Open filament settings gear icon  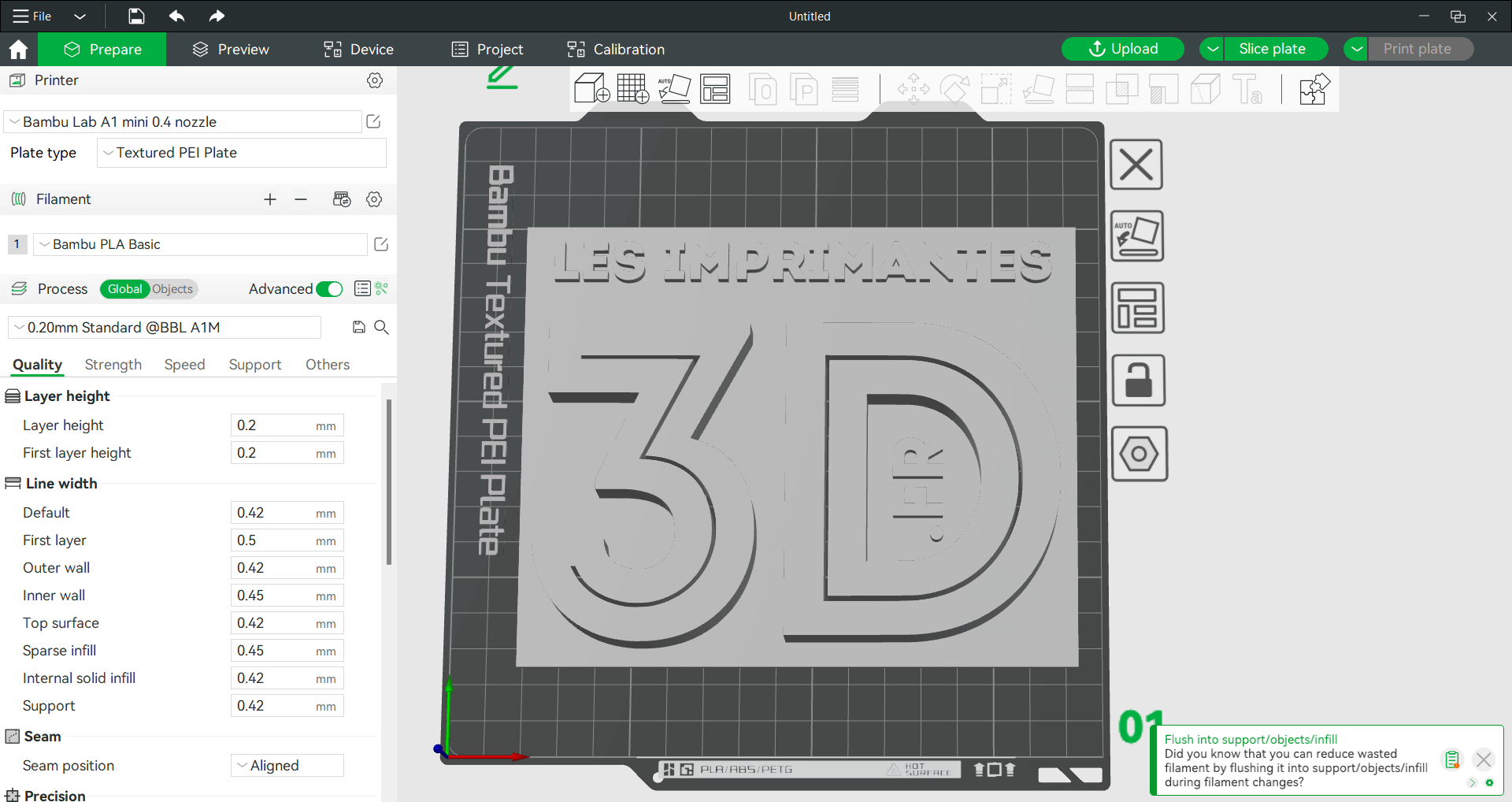click(x=374, y=199)
